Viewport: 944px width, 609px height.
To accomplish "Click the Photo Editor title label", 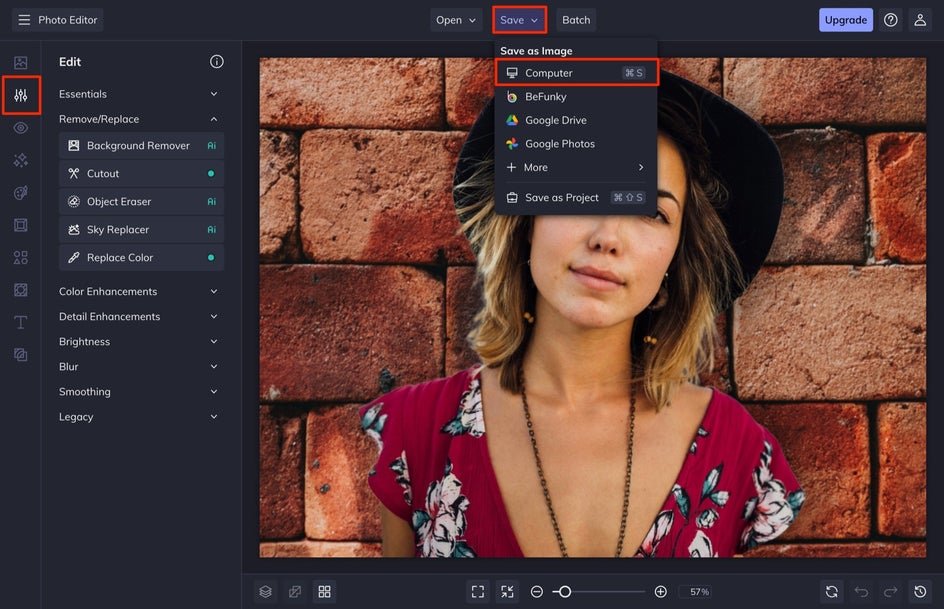I will coord(67,20).
